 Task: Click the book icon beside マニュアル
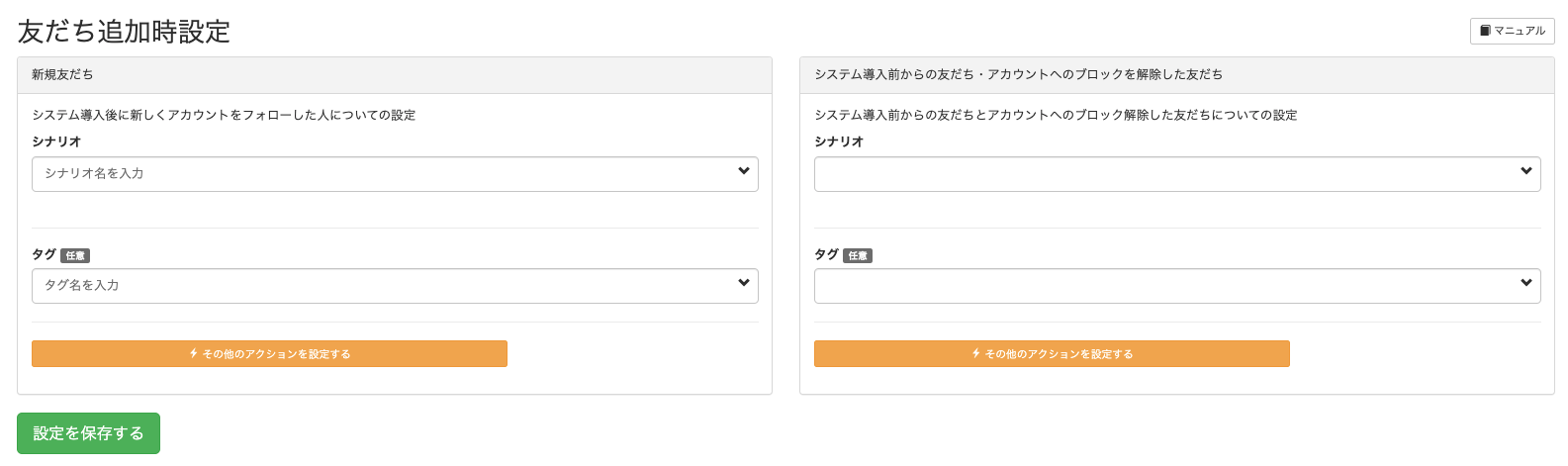click(1485, 31)
